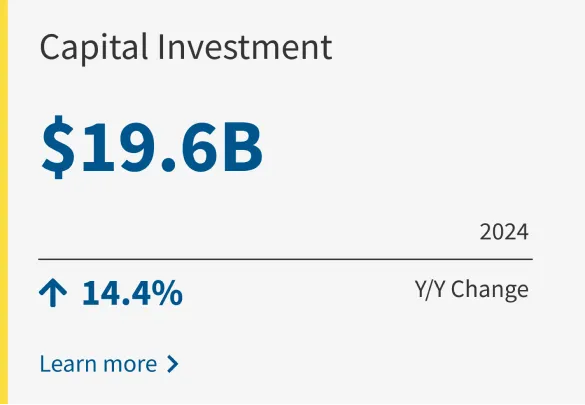Click the letter B in $19.6B

(243, 147)
